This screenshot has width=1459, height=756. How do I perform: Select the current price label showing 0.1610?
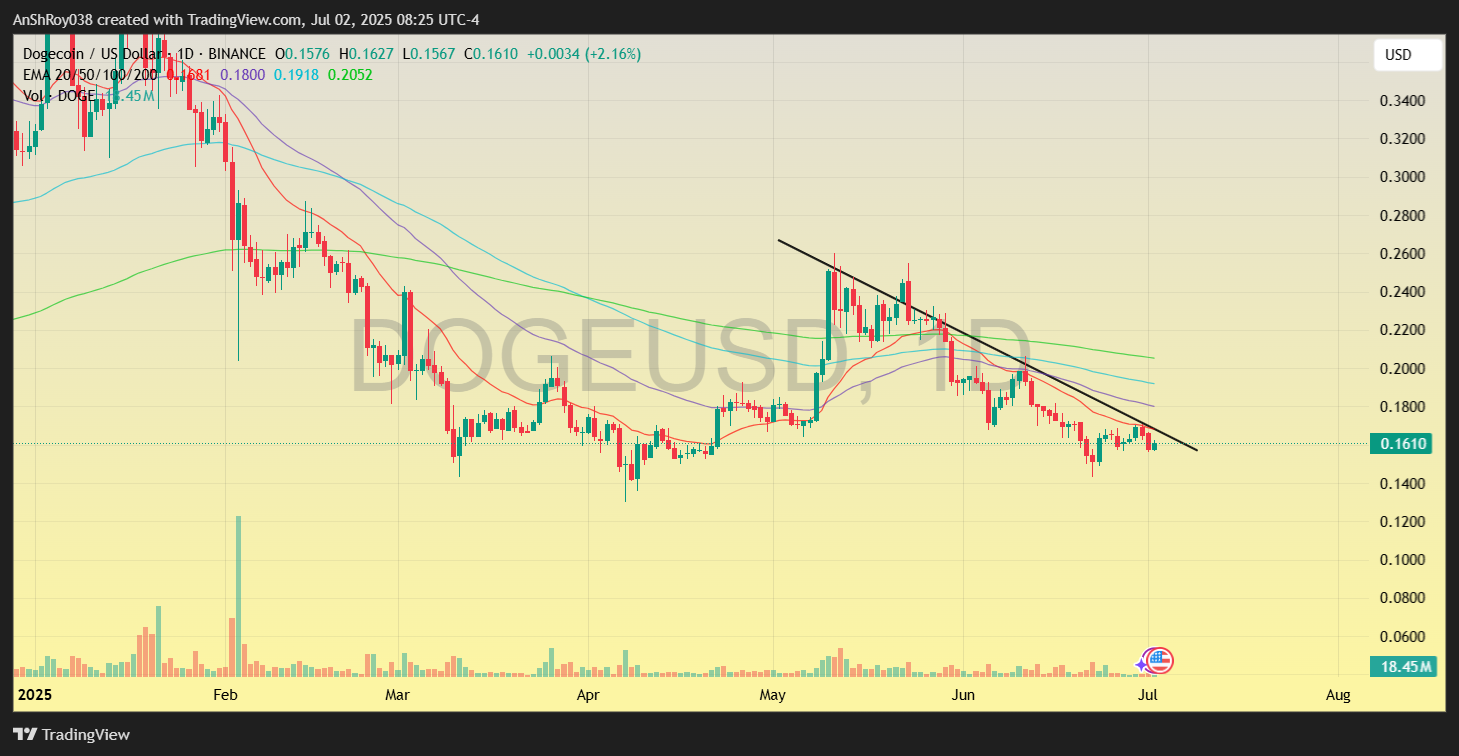tap(1403, 443)
